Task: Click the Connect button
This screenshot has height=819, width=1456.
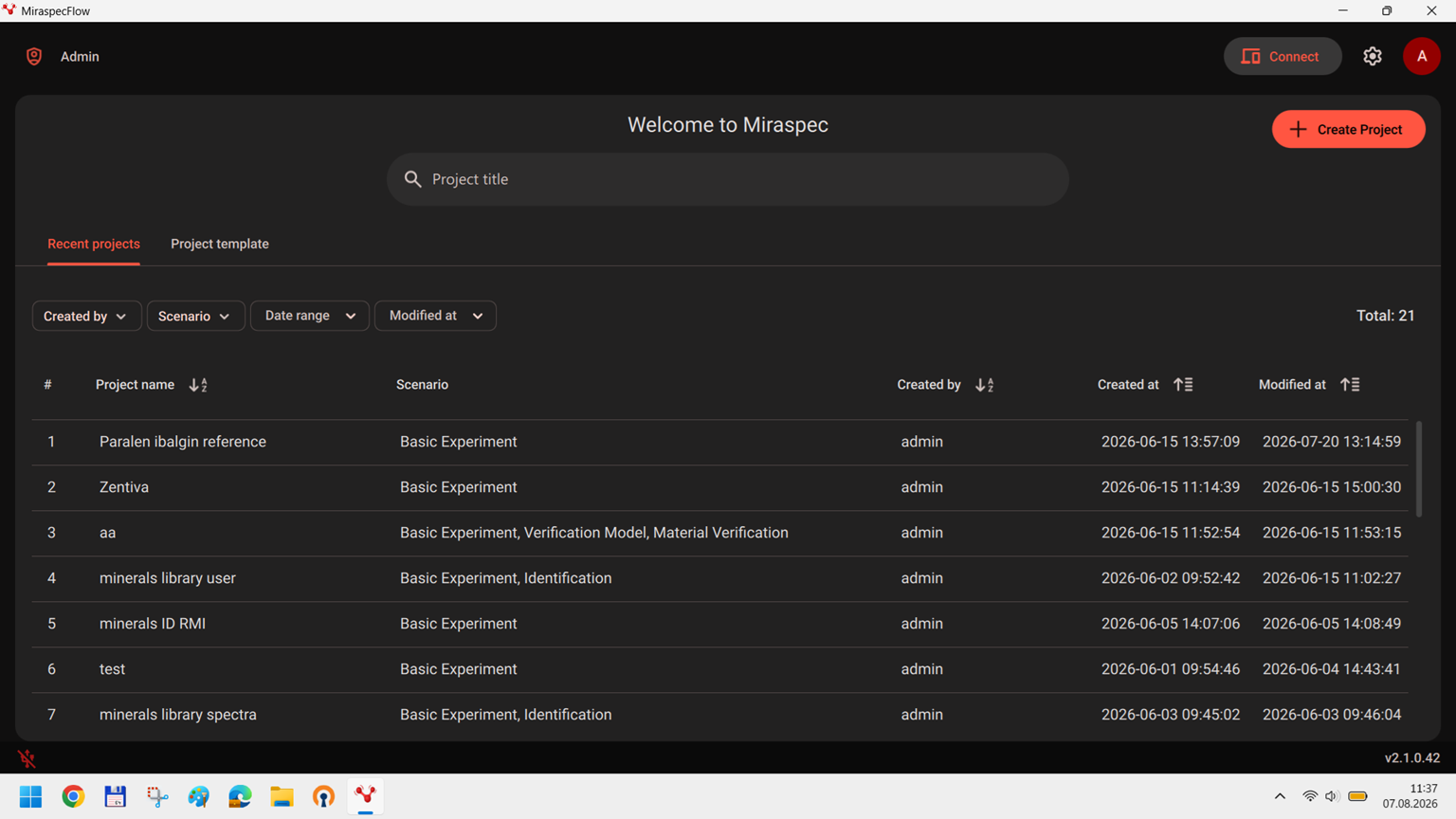Action: 1283,57
